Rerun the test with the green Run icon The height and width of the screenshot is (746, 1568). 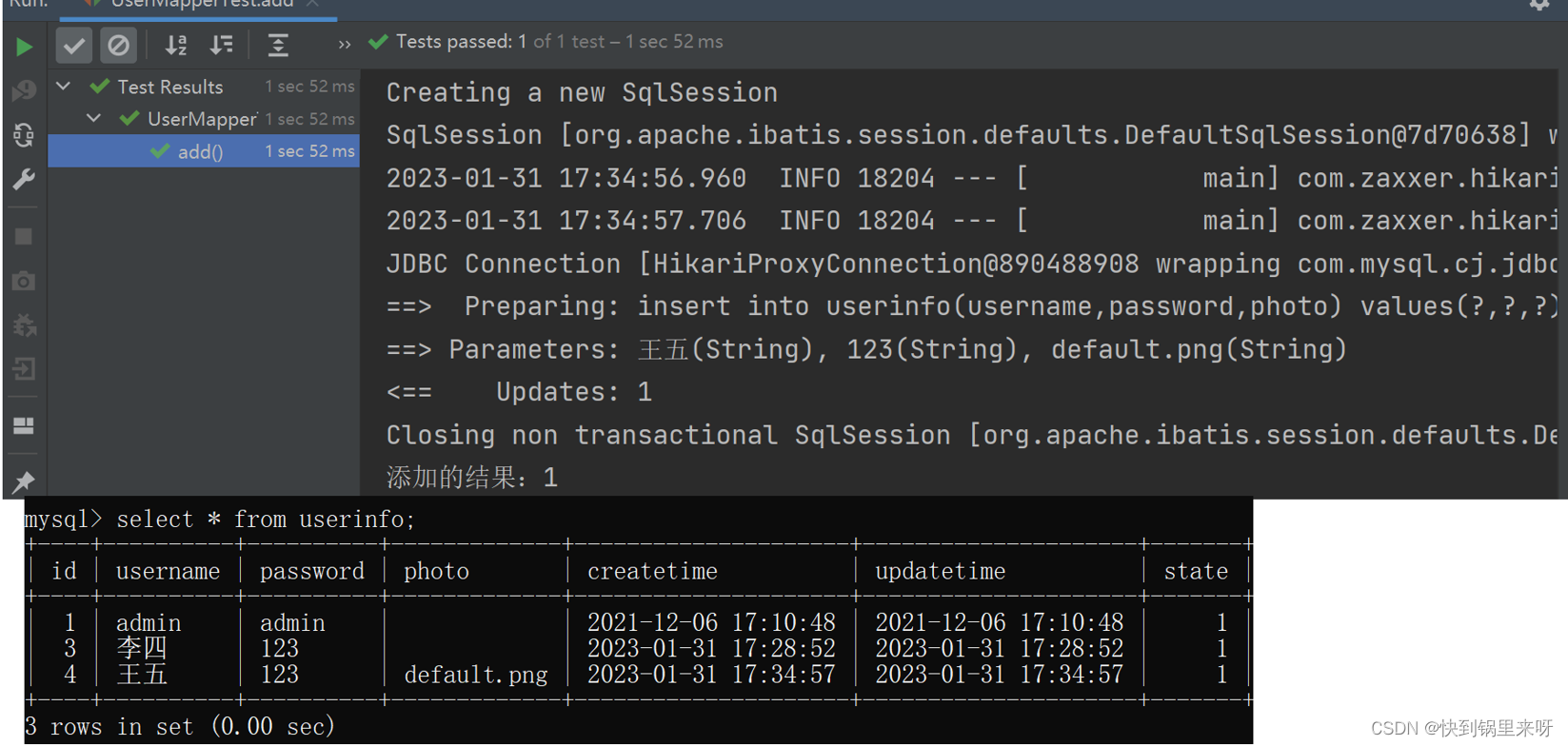coord(25,46)
